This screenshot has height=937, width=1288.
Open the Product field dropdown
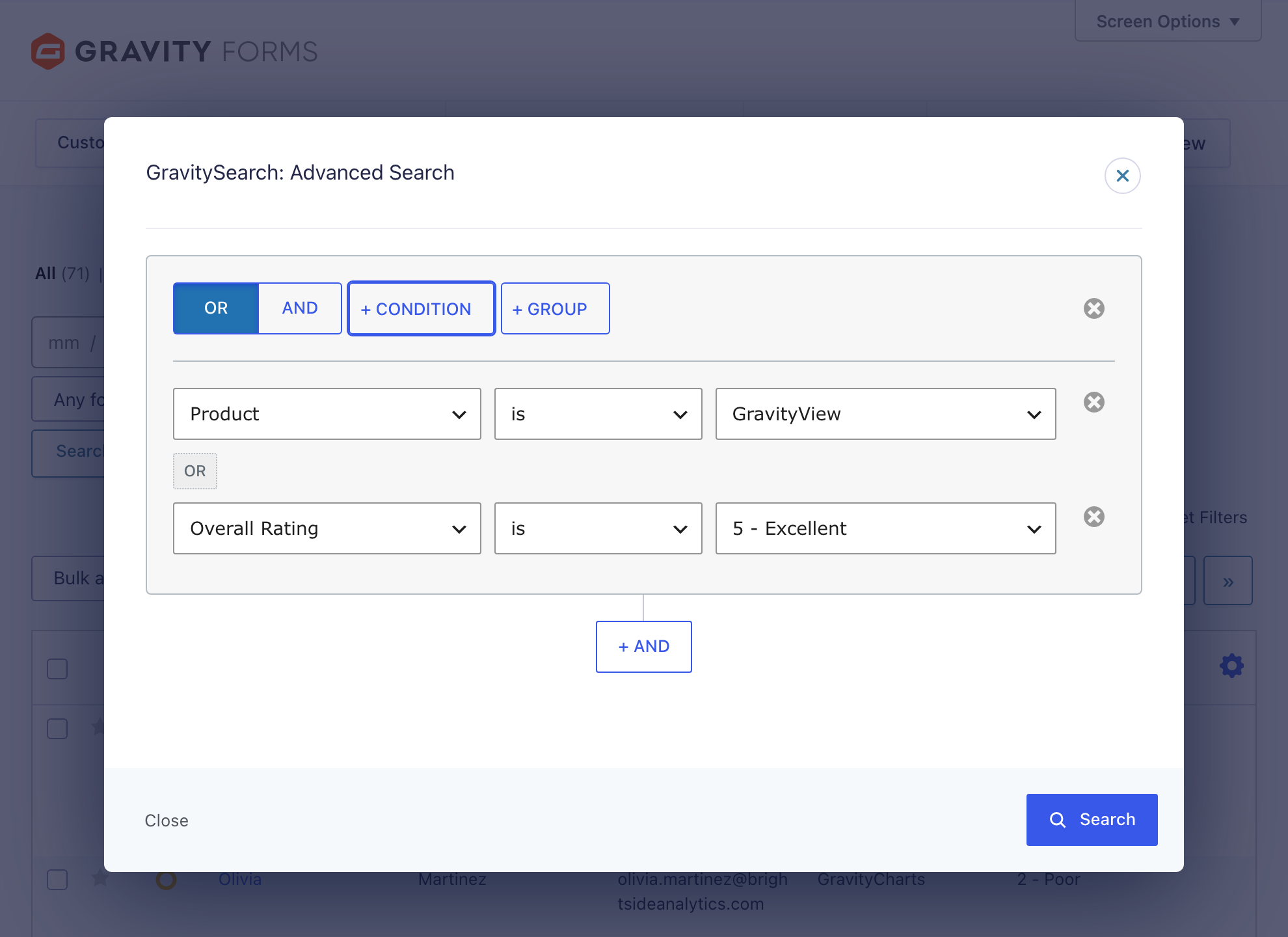[x=327, y=414]
